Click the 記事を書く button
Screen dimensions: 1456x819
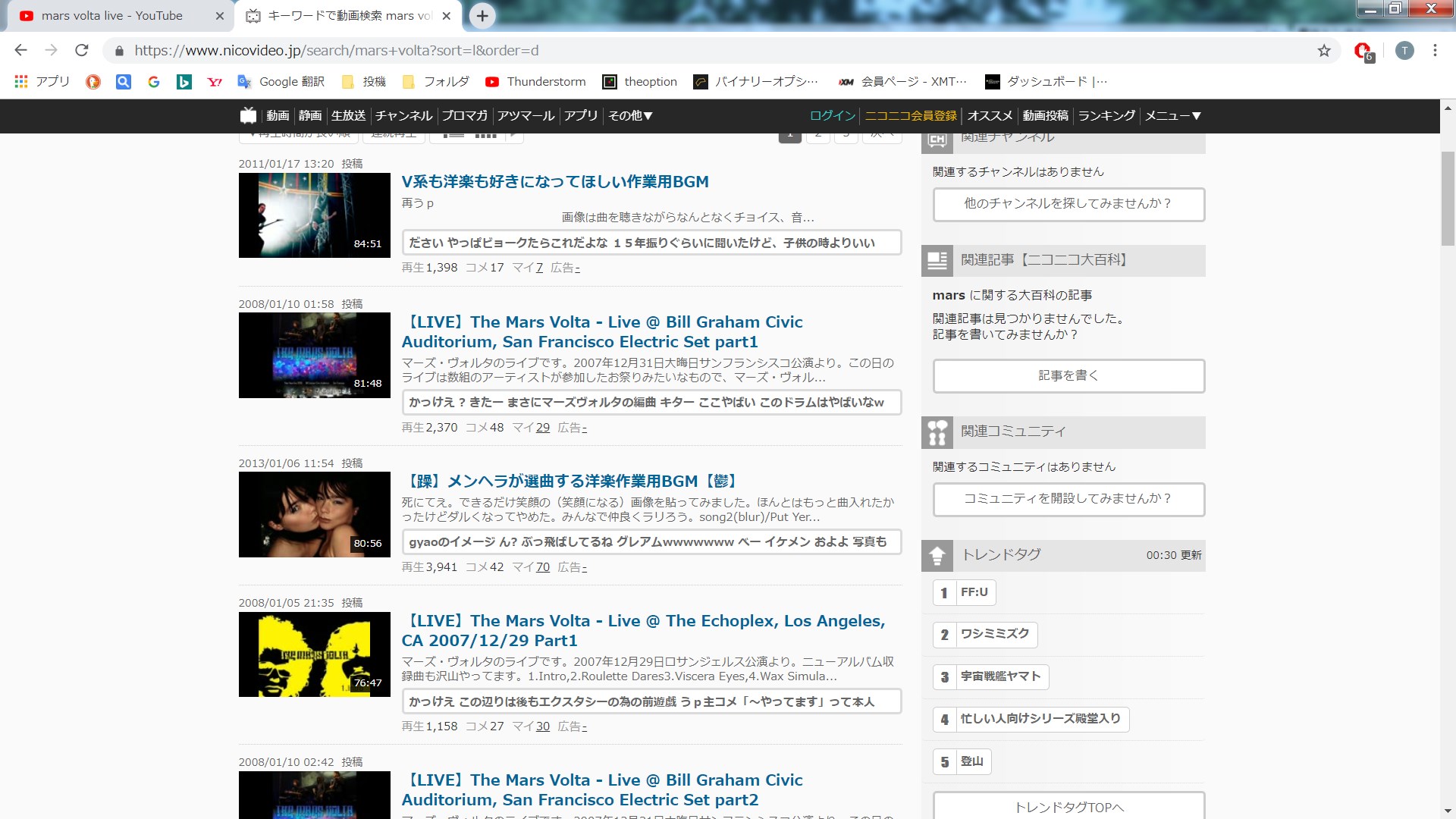[1068, 375]
